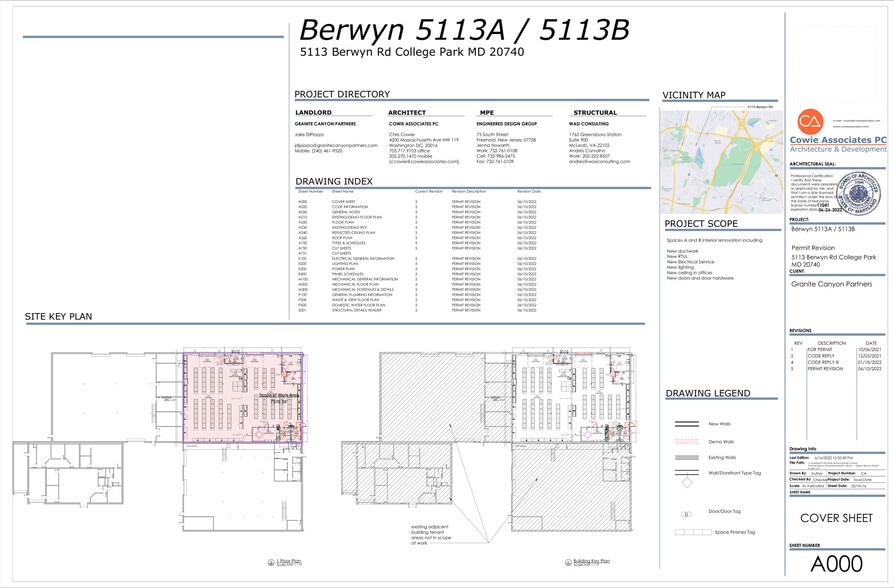Click the architectural seal stamp
894x588 pixels.
coord(857,192)
